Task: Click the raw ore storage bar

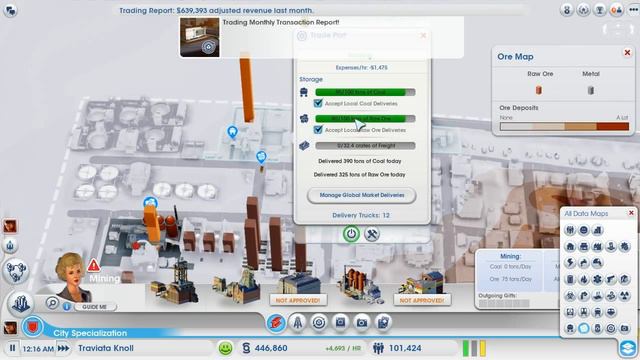Action: pyautogui.click(x=365, y=119)
